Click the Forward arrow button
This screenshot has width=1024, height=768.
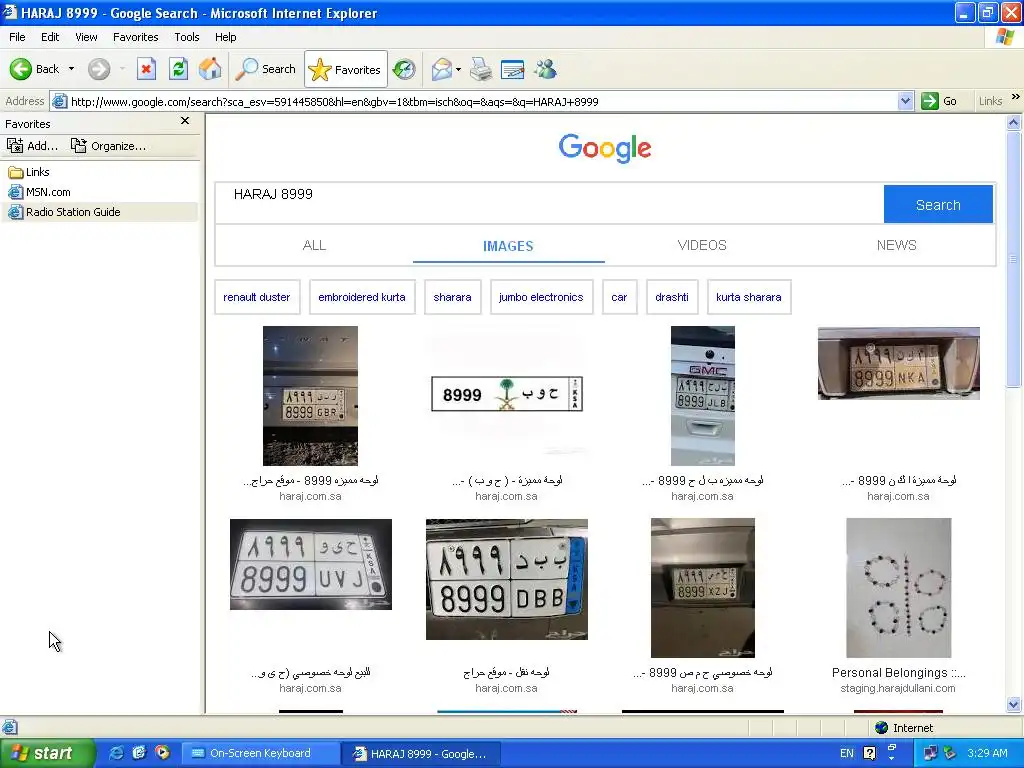[99, 69]
